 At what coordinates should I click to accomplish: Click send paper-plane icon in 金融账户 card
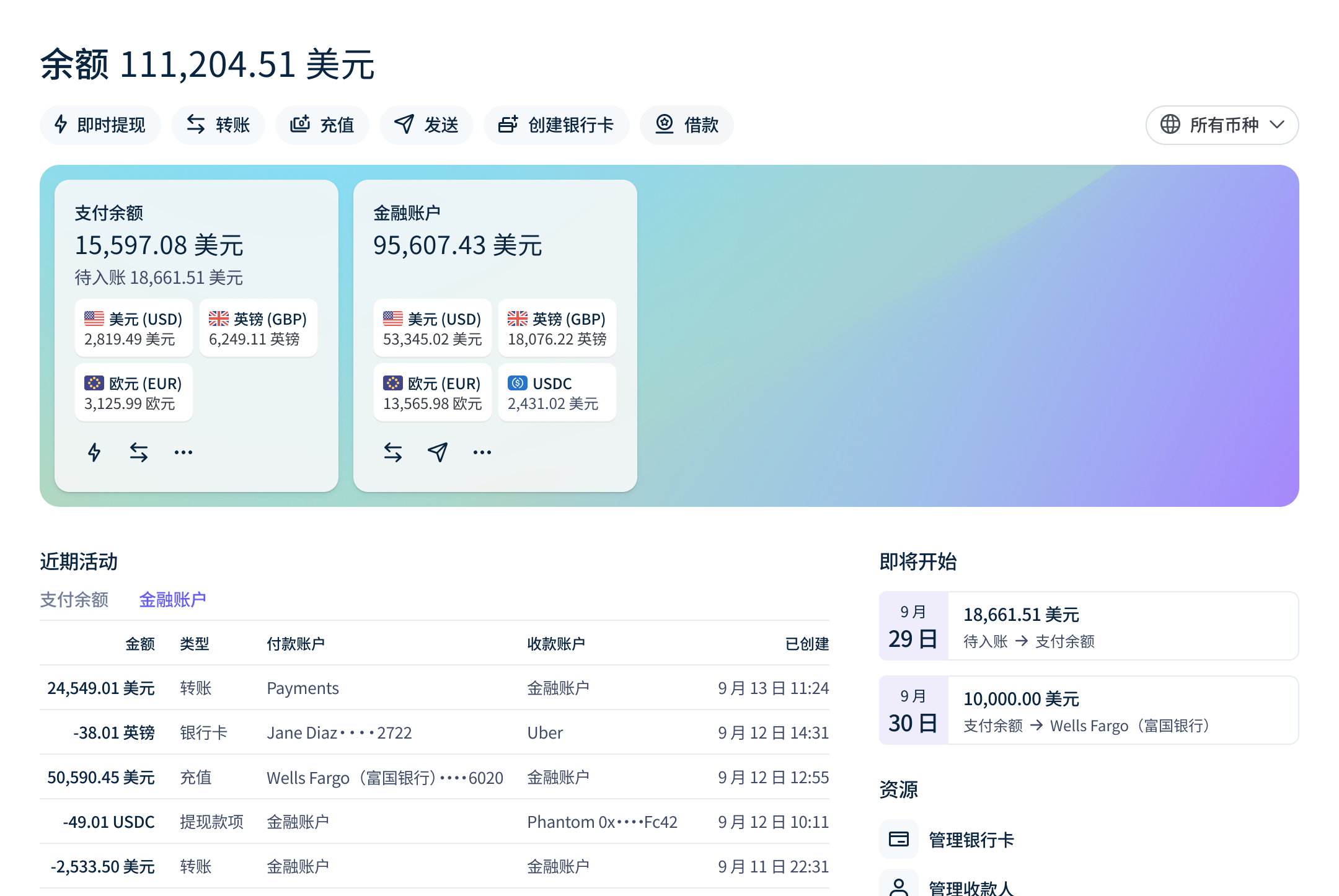438,452
